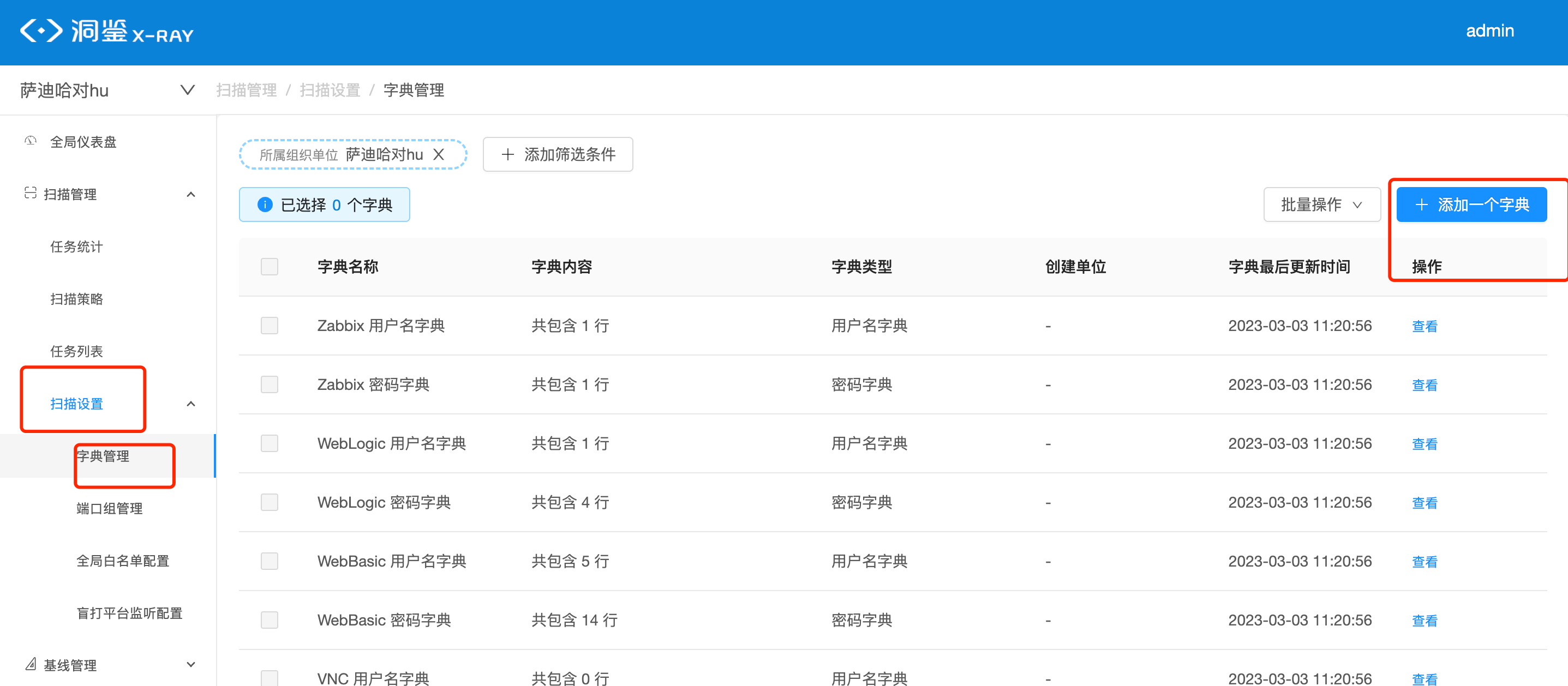Toggle the select-all header checkbox
1568x686 pixels.
(269, 266)
